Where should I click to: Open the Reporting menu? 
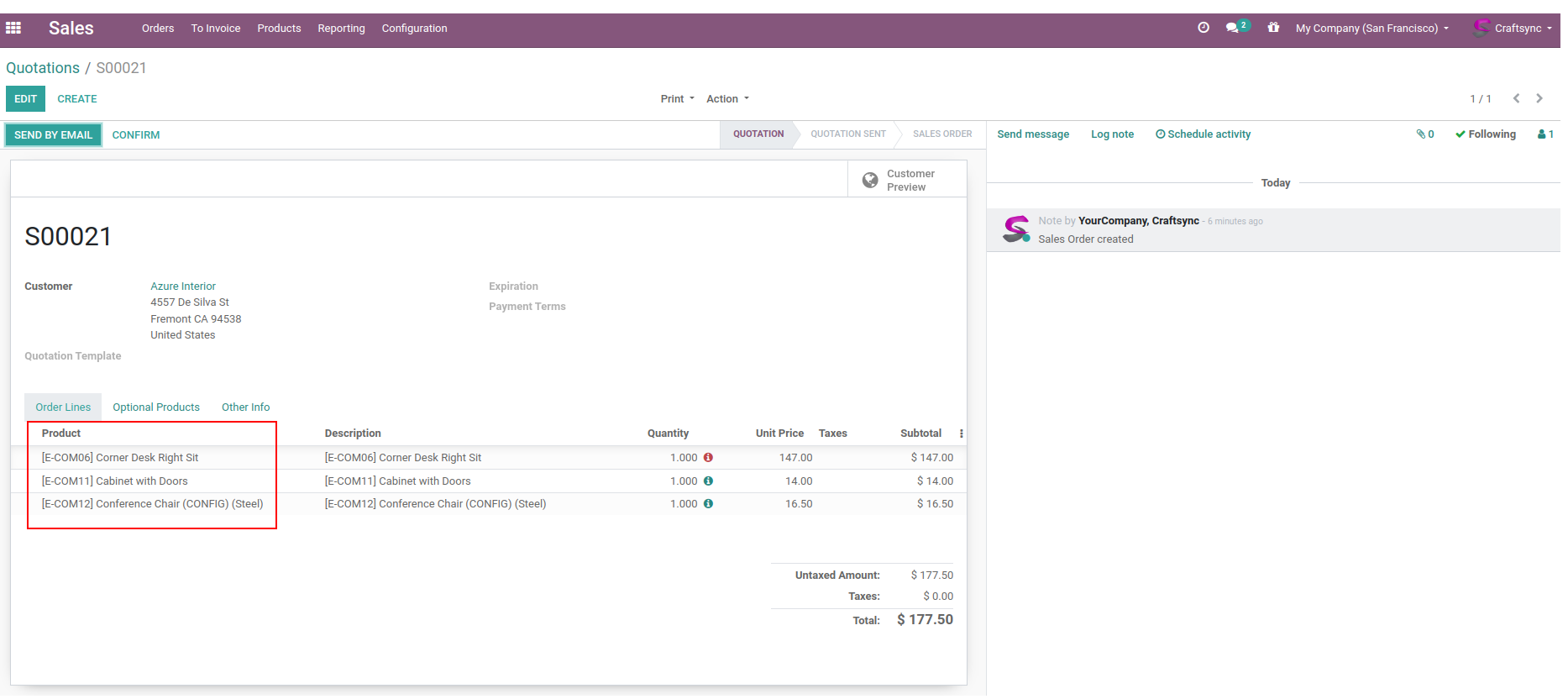pos(341,29)
